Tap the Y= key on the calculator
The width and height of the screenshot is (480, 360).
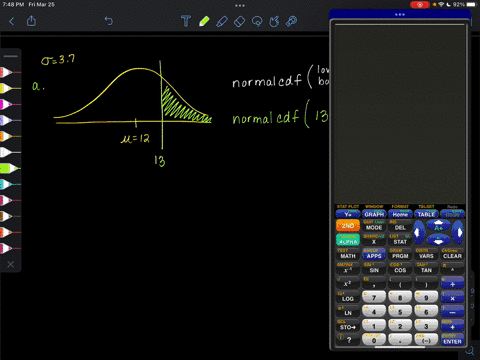click(348, 214)
